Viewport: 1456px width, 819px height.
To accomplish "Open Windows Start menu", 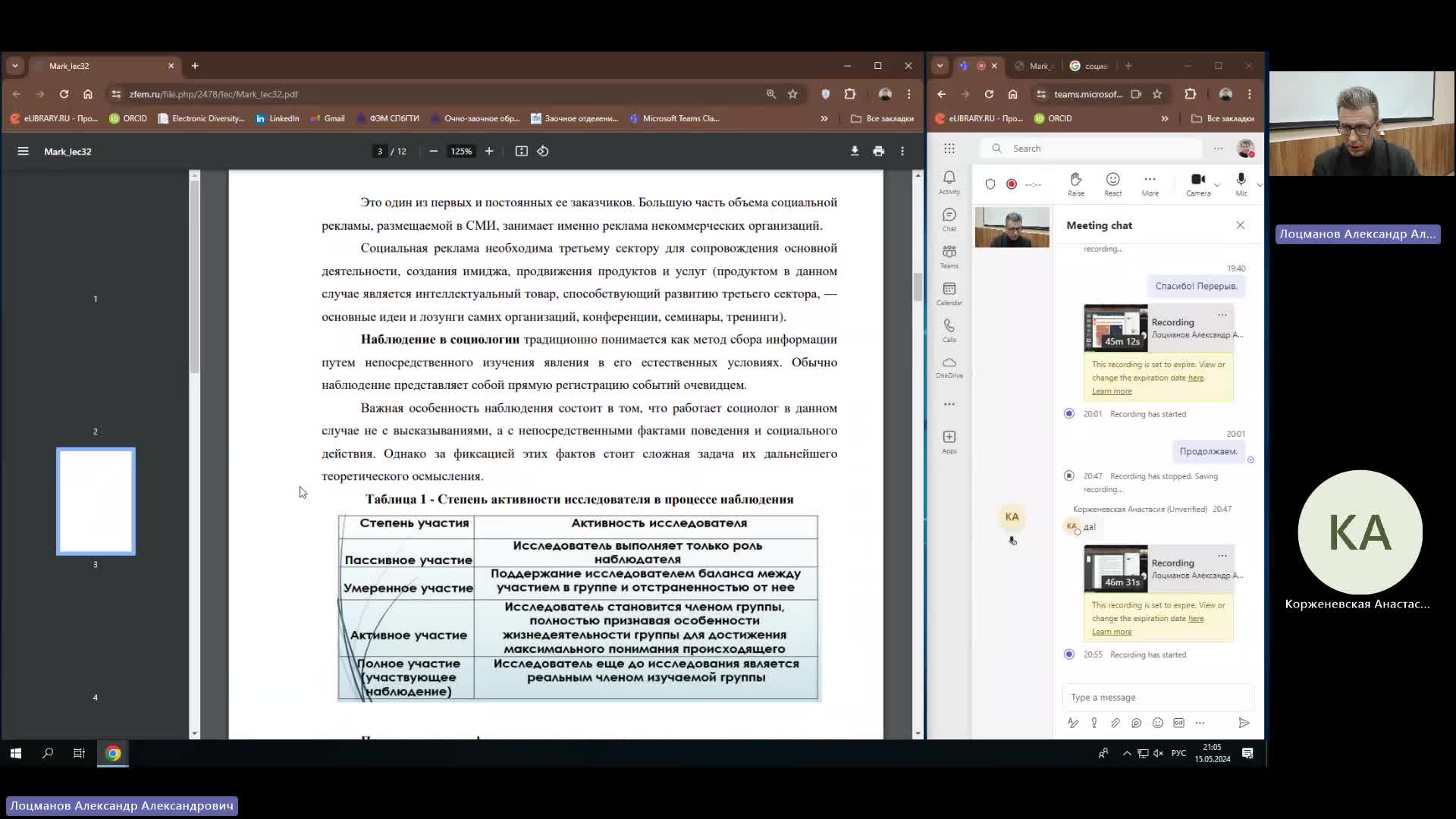I will click(x=16, y=753).
